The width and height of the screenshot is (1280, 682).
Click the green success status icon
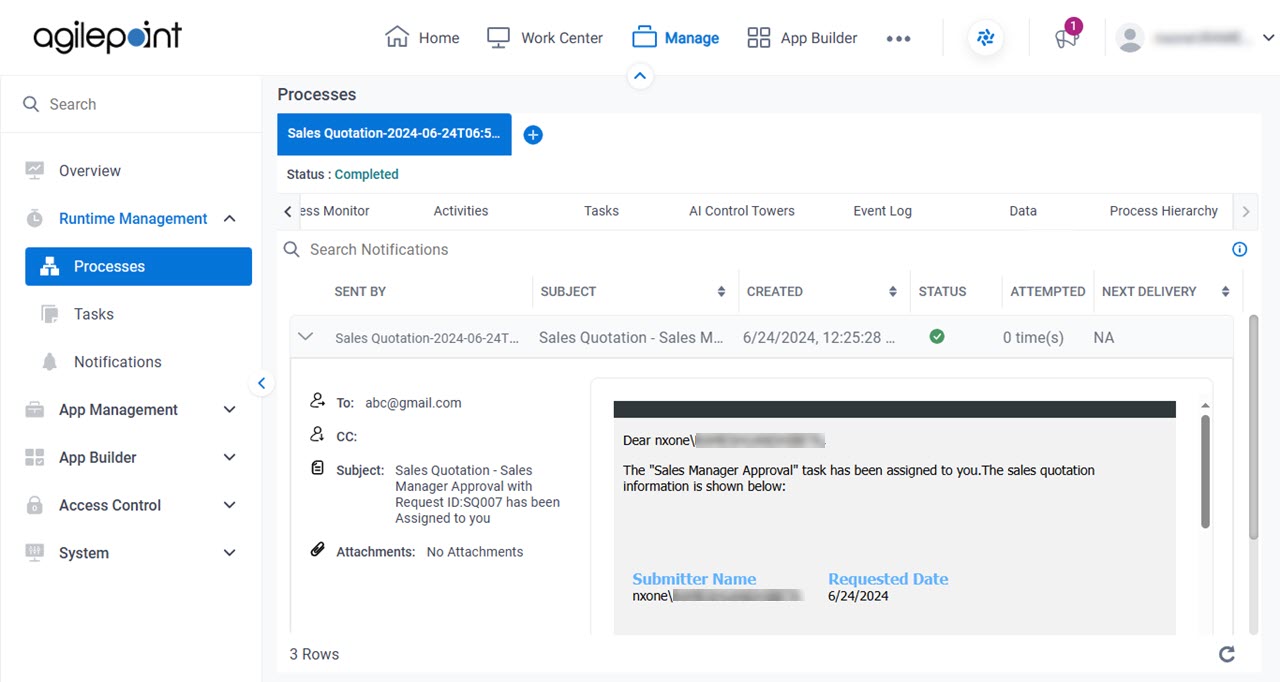tap(937, 337)
